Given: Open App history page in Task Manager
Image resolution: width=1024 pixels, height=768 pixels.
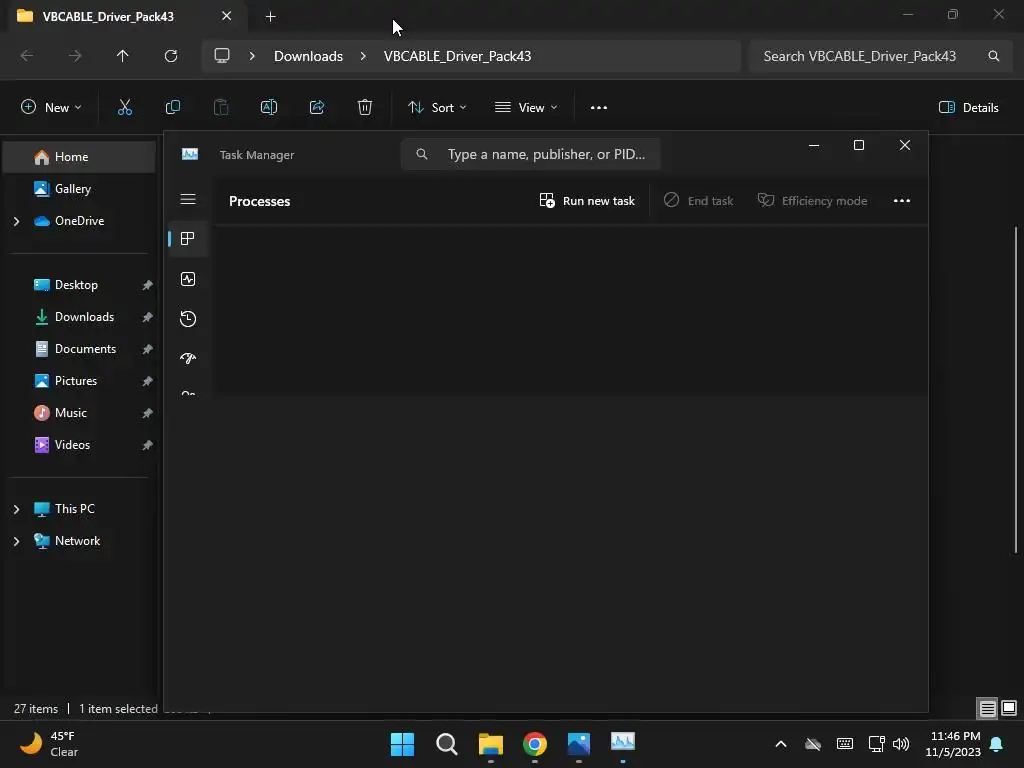Looking at the screenshot, I should [x=188, y=319].
